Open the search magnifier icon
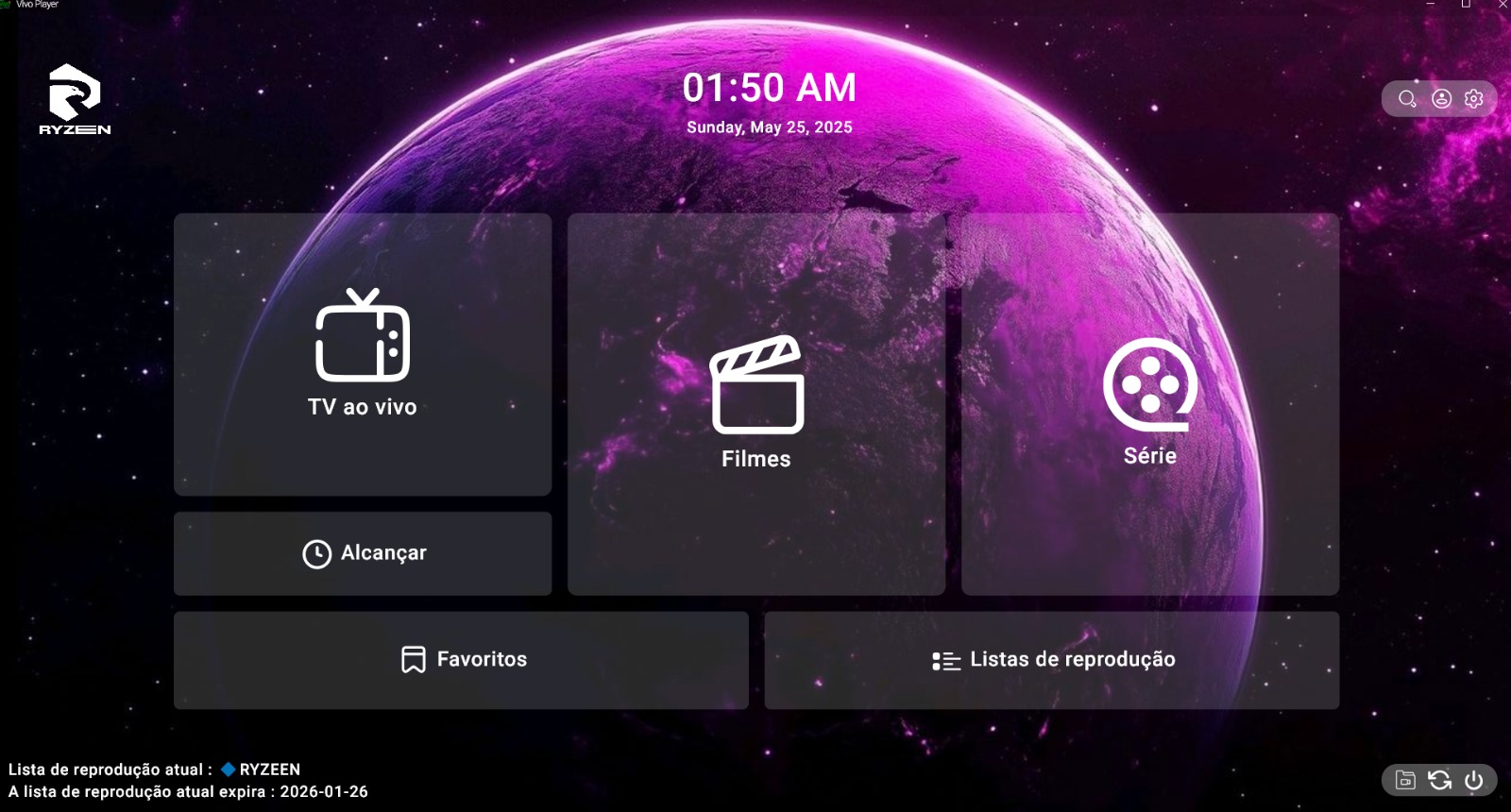The height and width of the screenshot is (812, 1511). coord(1407,99)
